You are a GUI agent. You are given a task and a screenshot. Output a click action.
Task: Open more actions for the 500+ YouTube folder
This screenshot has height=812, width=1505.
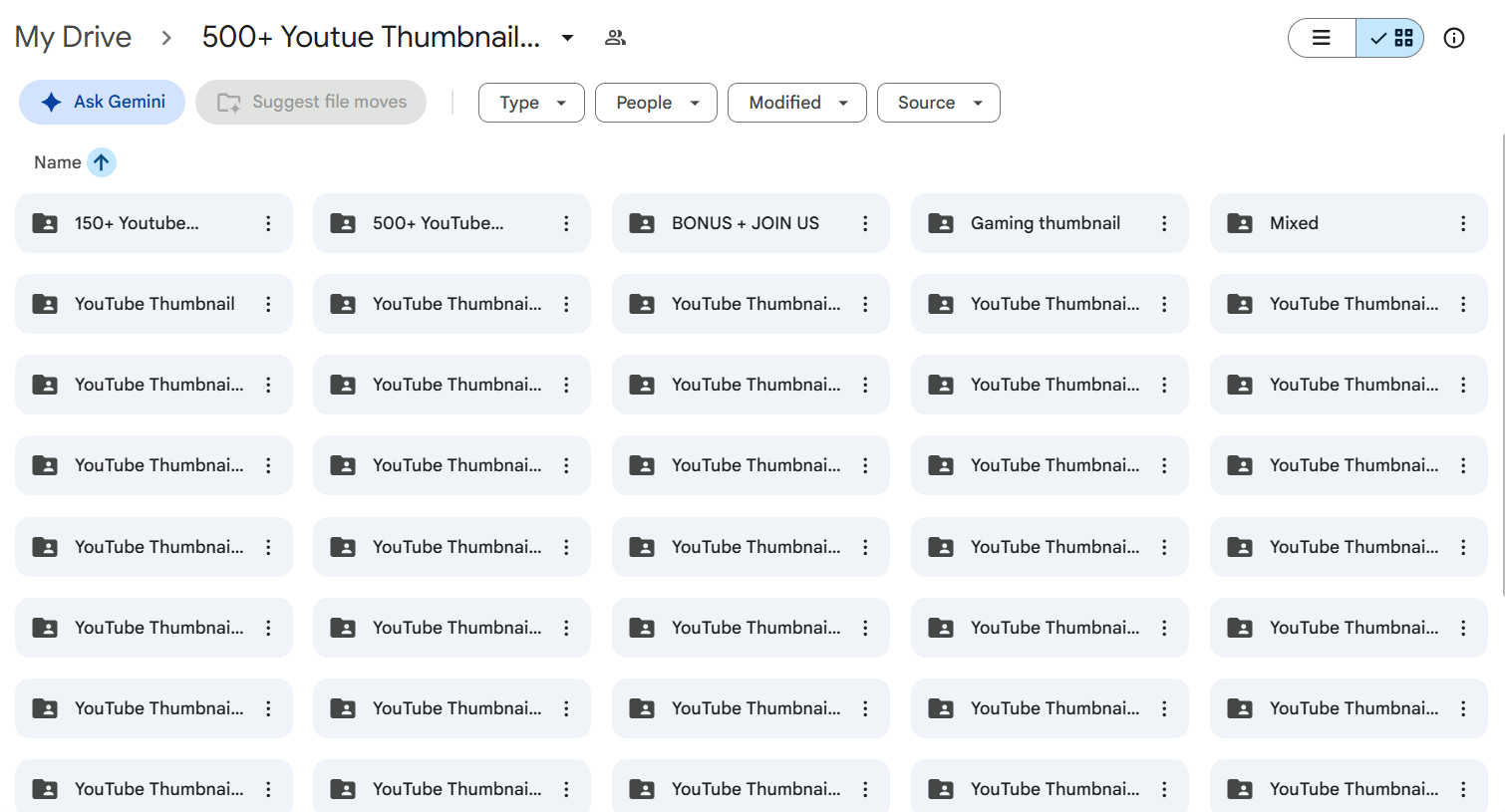click(566, 223)
